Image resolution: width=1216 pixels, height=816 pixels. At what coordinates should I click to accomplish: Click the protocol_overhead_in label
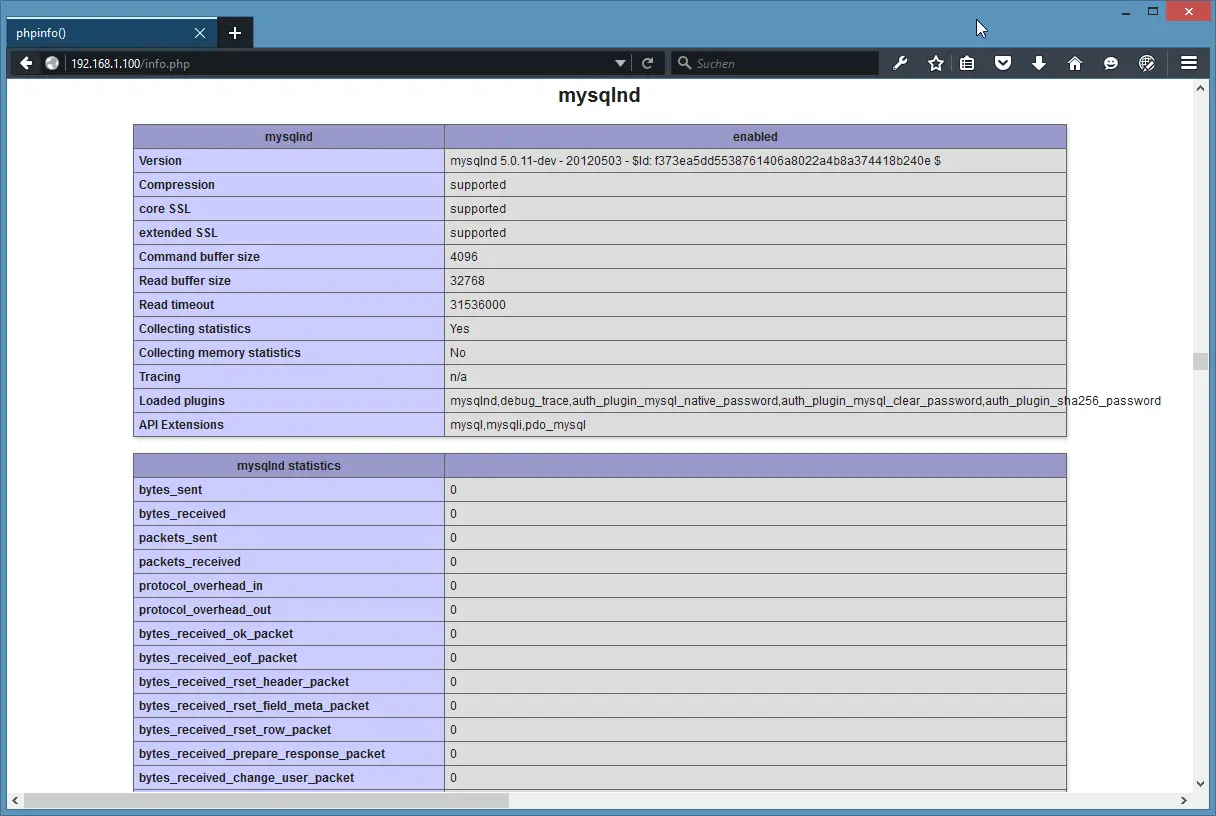pos(201,586)
